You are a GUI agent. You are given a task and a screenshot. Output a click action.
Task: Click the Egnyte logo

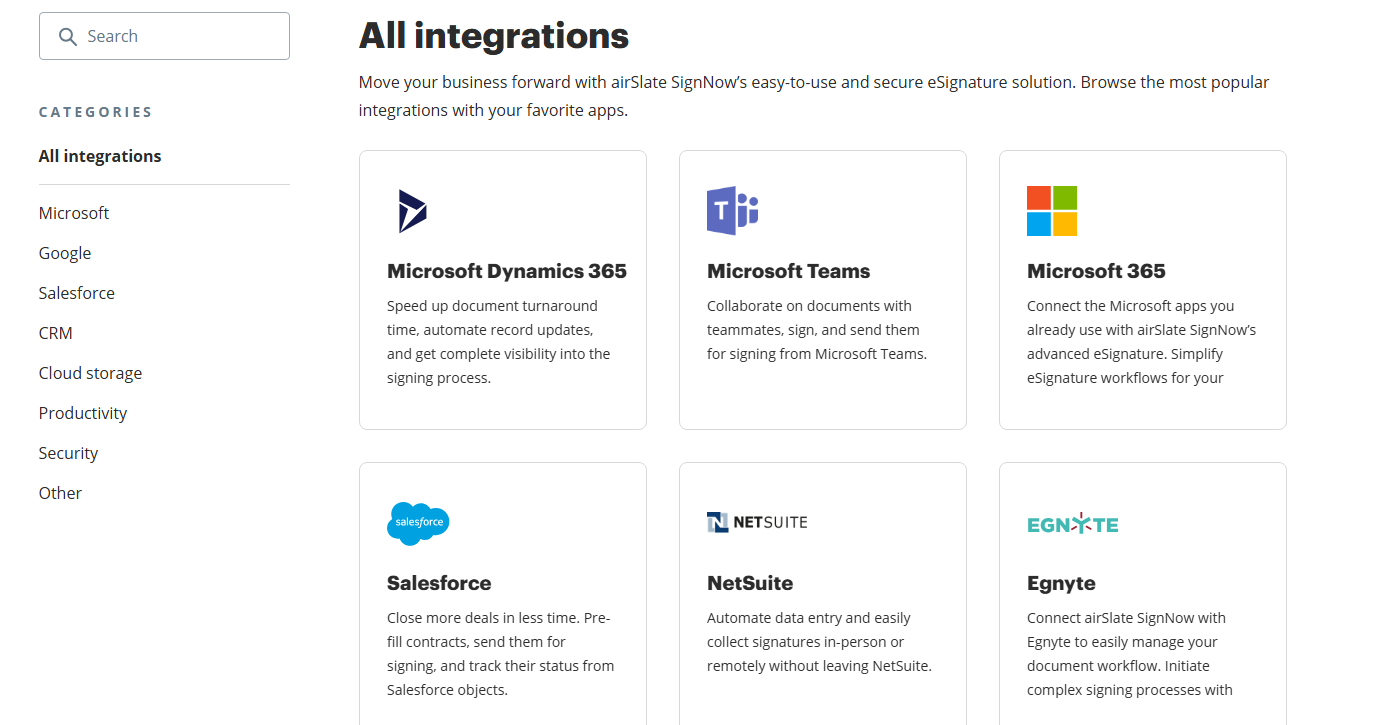coord(1072,523)
